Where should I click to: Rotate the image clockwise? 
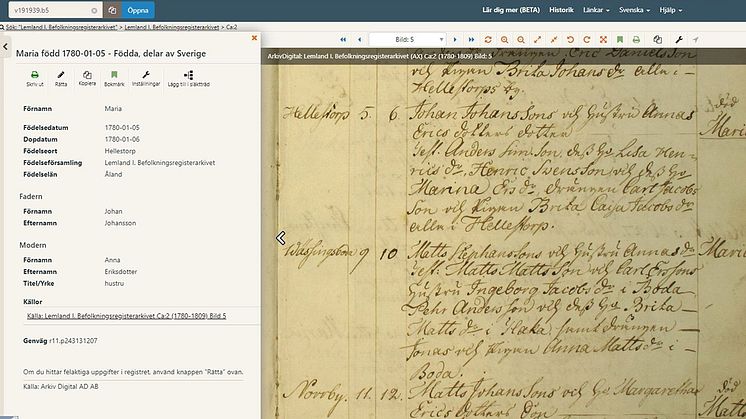click(586, 39)
